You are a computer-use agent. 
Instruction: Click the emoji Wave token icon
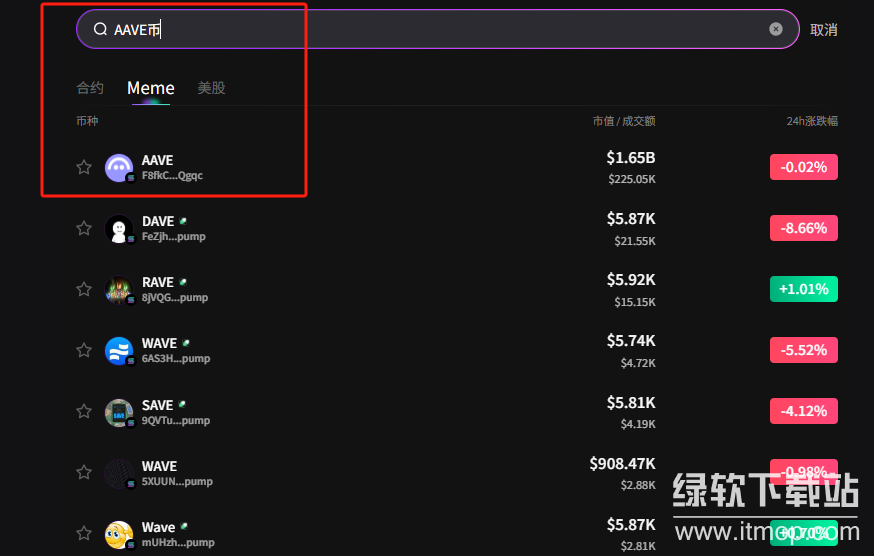tap(119, 534)
